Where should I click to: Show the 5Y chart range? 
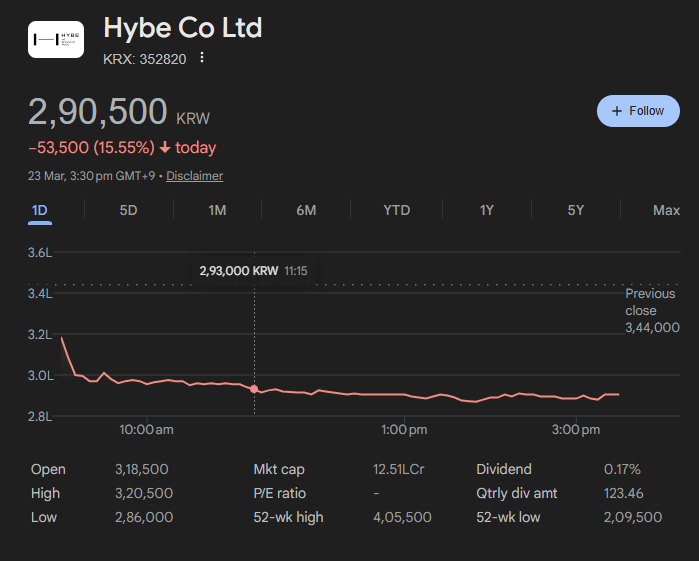(x=576, y=210)
